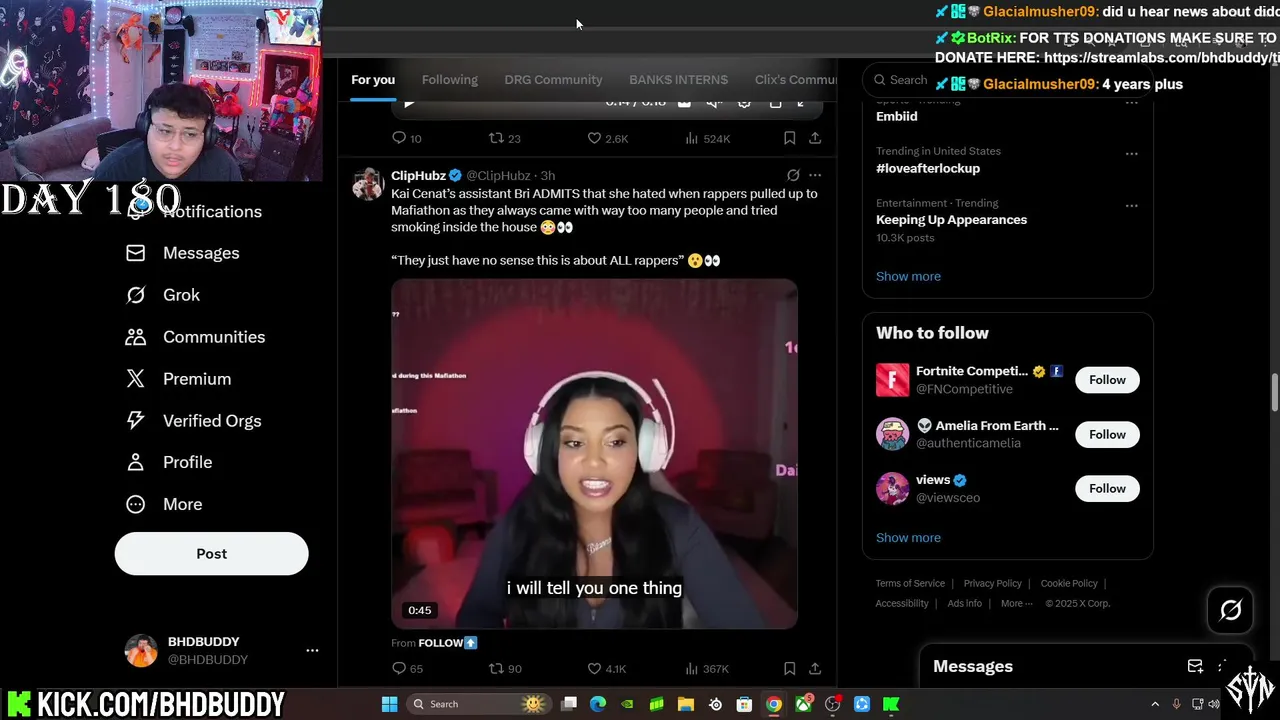Screen dimensions: 1280x720
Task: Click Show more under Who to follow
Action: pyautogui.click(x=908, y=538)
